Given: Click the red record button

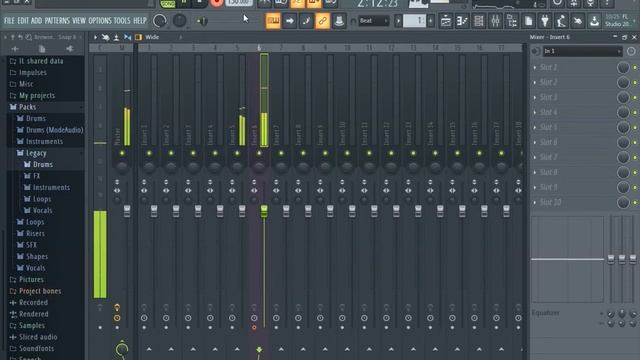Looking at the screenshot, I should click(216, 3).
